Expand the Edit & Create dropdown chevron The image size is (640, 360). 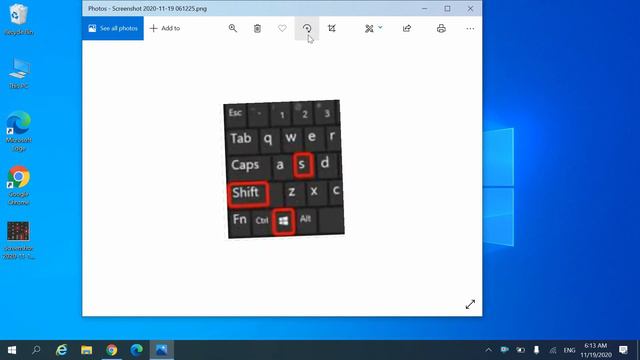(380, 28)
